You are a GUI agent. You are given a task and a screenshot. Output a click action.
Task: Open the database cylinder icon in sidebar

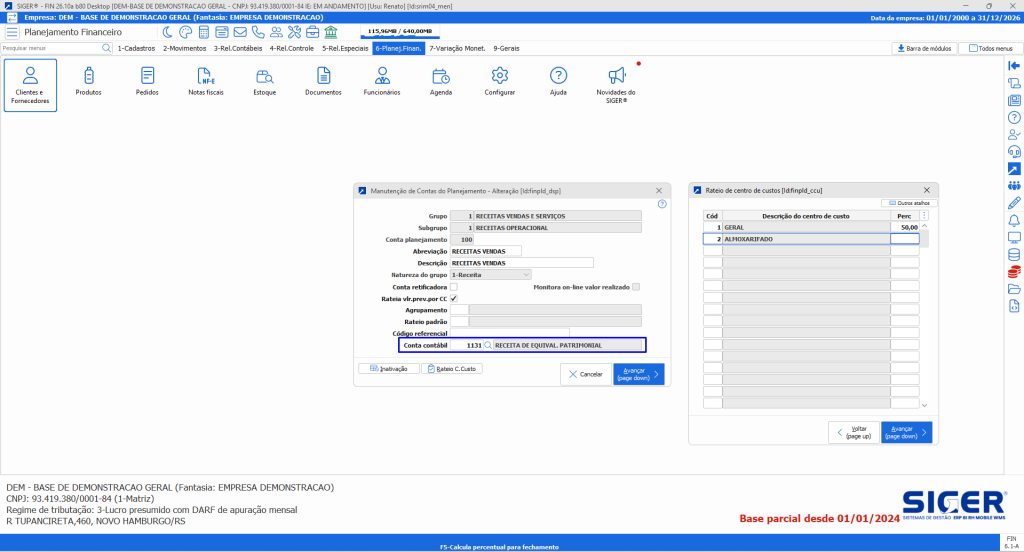click(1014, 255)
